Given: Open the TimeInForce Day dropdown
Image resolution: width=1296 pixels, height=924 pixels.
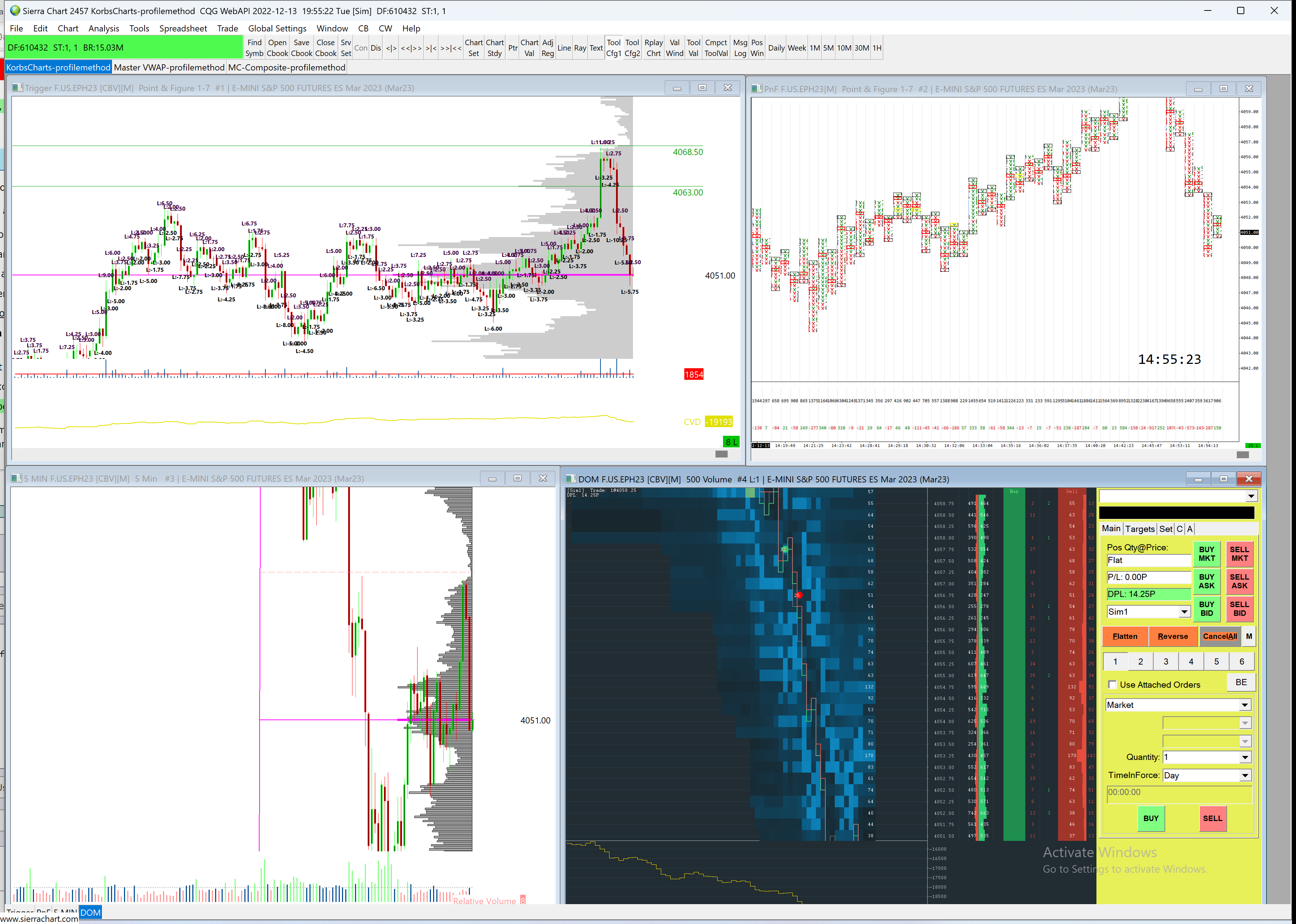Looking at the screenshot, I should pos(1244,775).
